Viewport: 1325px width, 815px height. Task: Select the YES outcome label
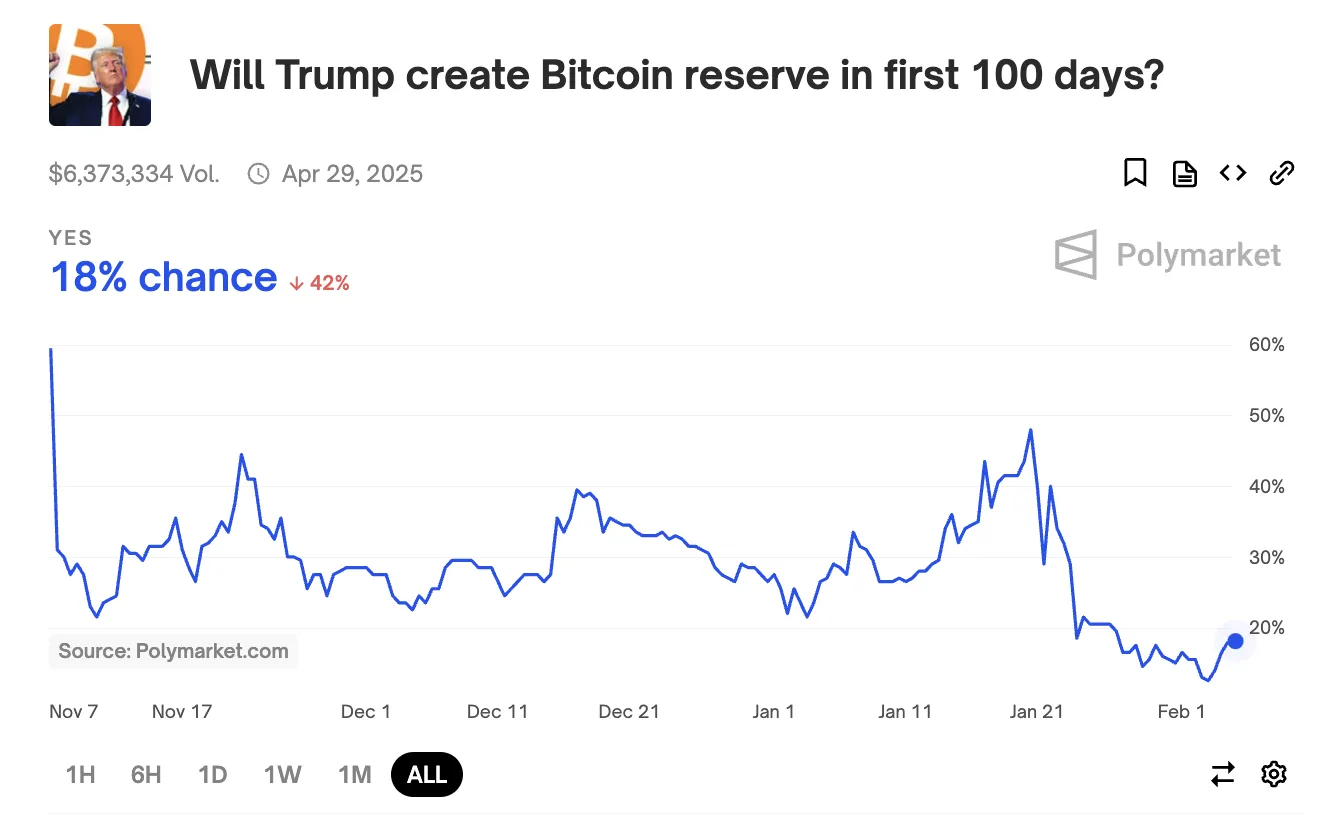click(x=70, y=238)
